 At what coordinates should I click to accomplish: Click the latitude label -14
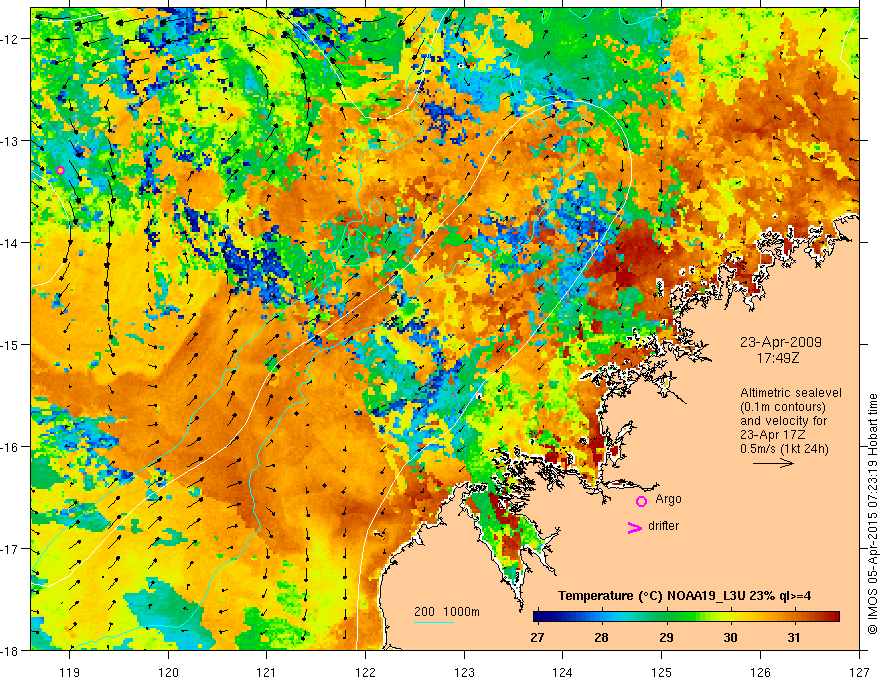(x=11, y=243)
